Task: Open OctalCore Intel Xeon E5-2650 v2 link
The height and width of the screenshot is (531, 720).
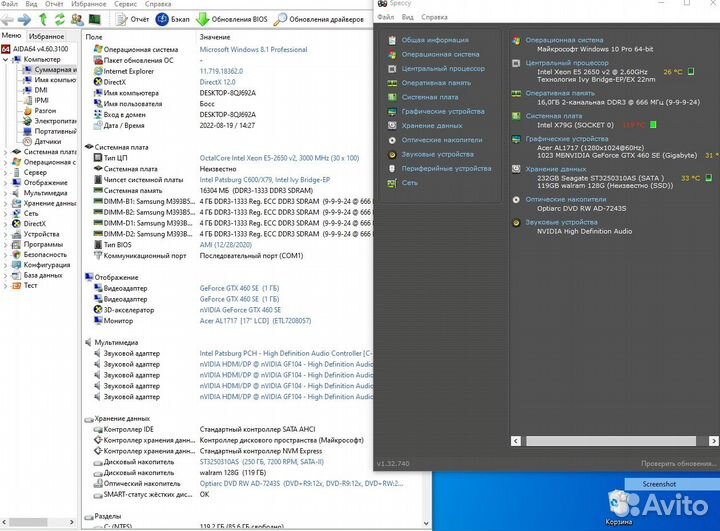Action: click(x=279, y=158)
